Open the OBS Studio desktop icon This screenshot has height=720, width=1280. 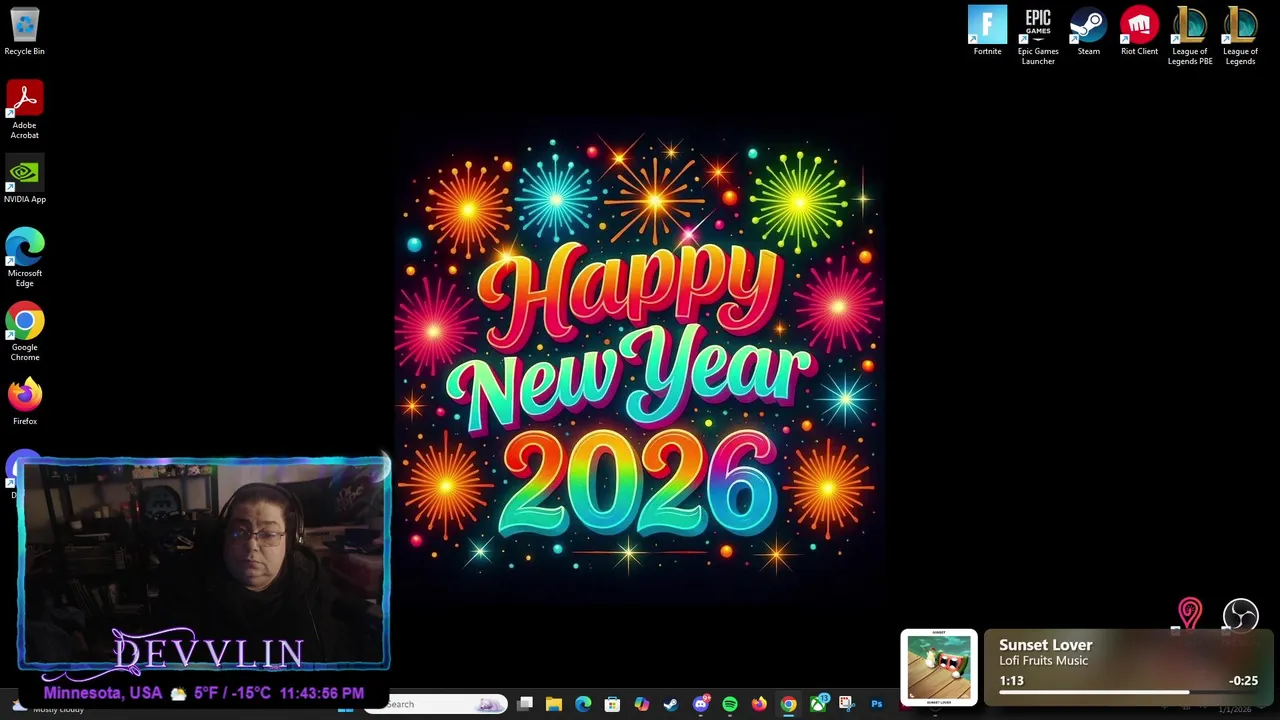click(1240, 616)
